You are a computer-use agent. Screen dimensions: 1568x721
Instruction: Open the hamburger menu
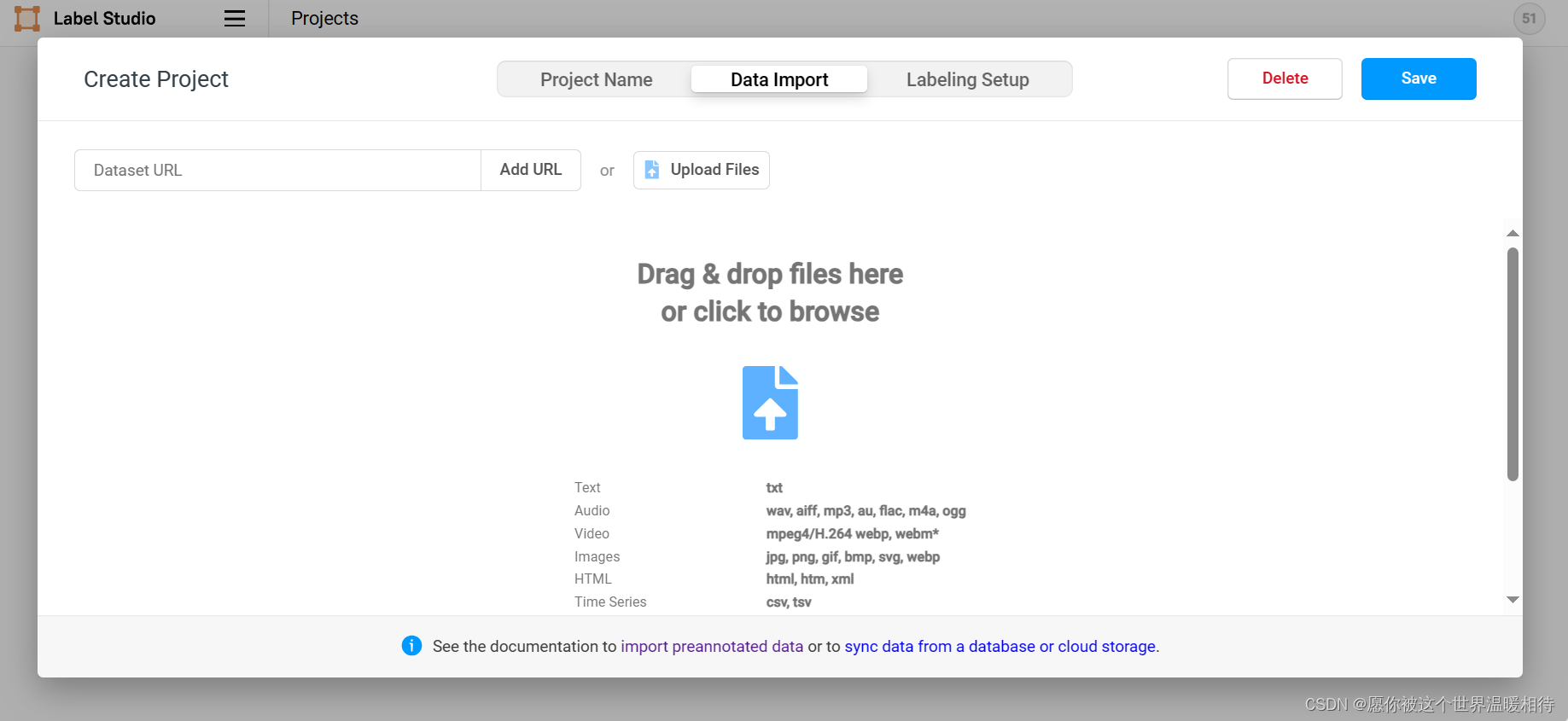[235, 19]
